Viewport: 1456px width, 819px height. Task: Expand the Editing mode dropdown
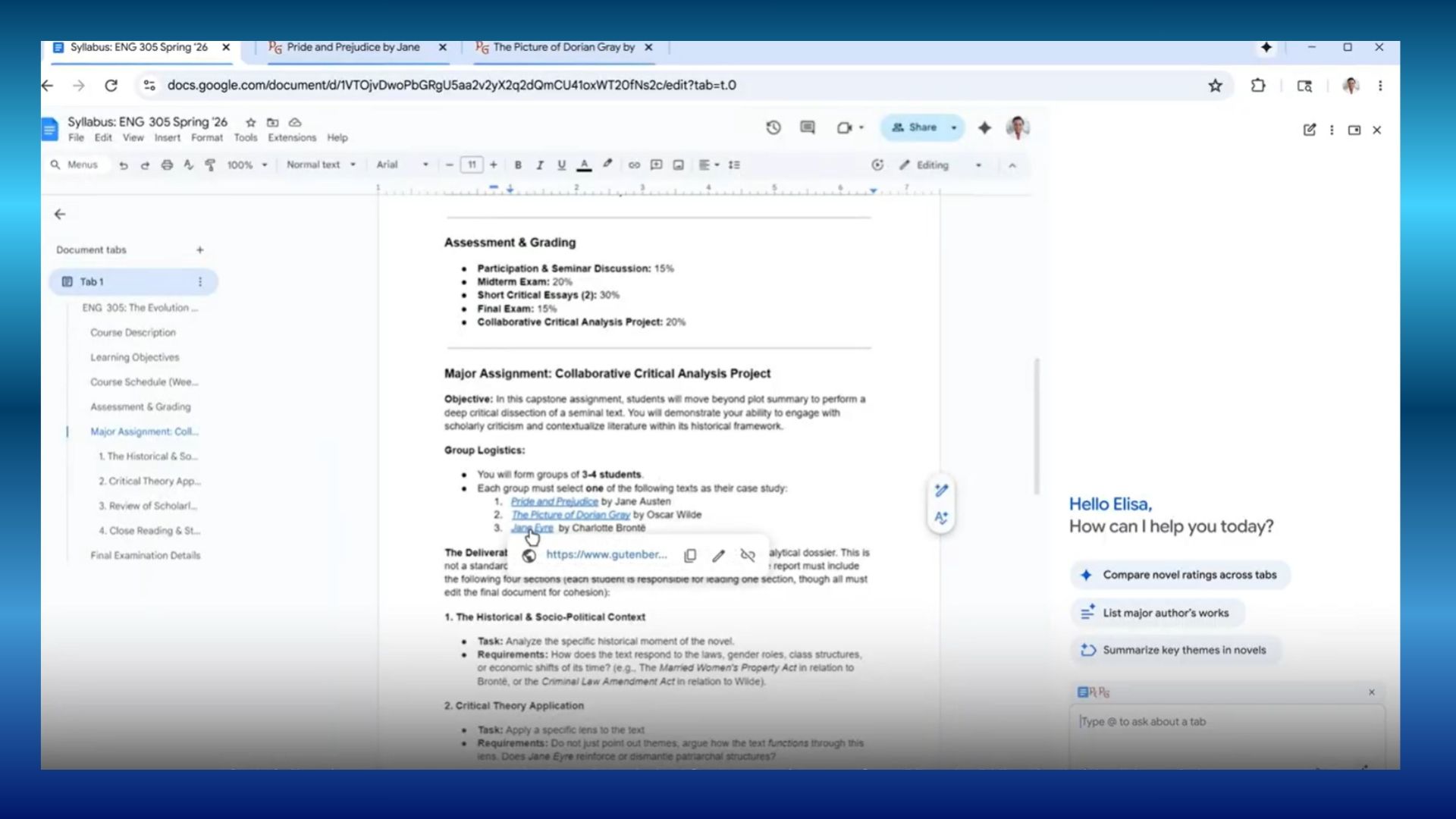click(x=940, y=165)
